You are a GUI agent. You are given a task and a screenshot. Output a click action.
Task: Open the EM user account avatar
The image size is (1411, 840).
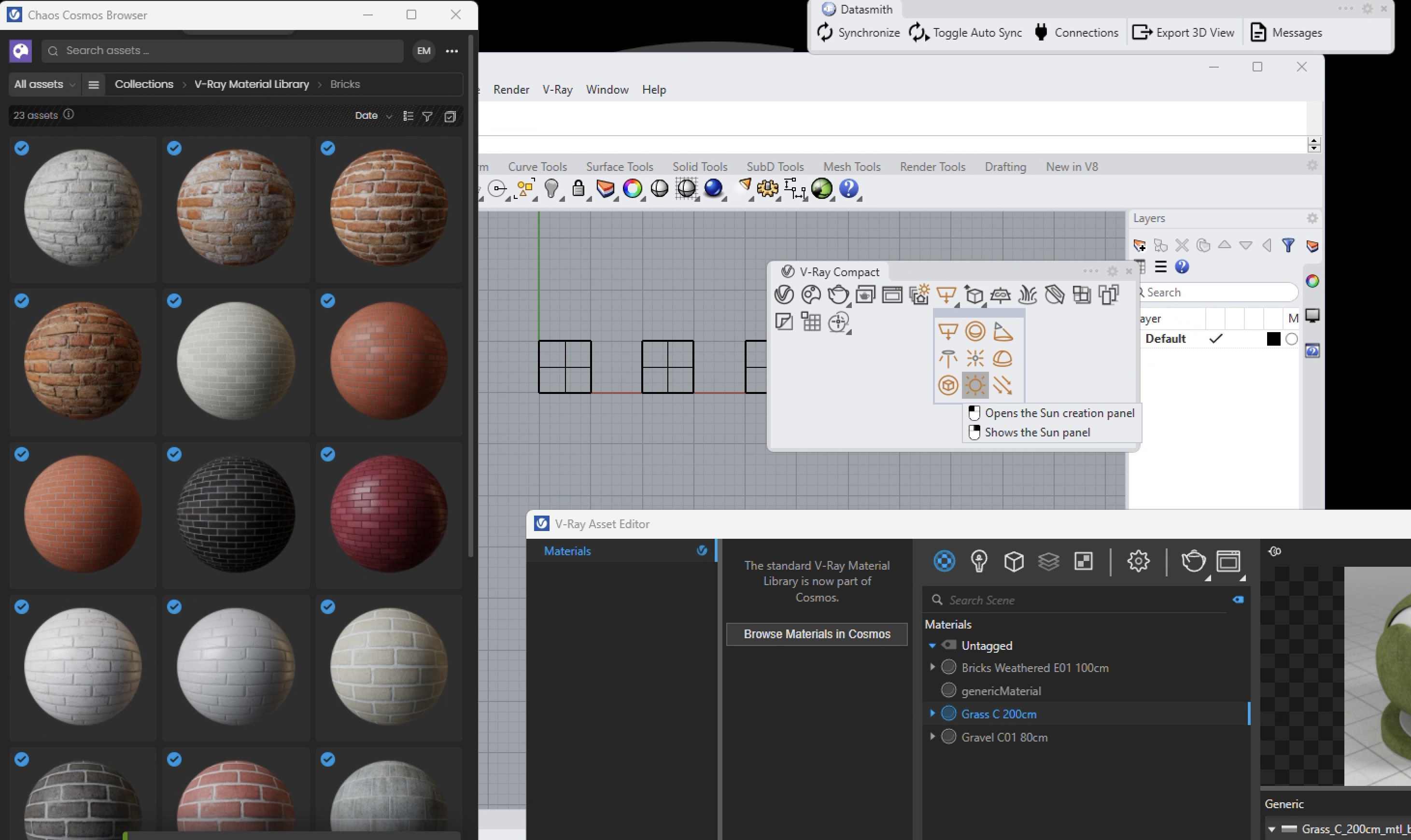click(423, 51)
